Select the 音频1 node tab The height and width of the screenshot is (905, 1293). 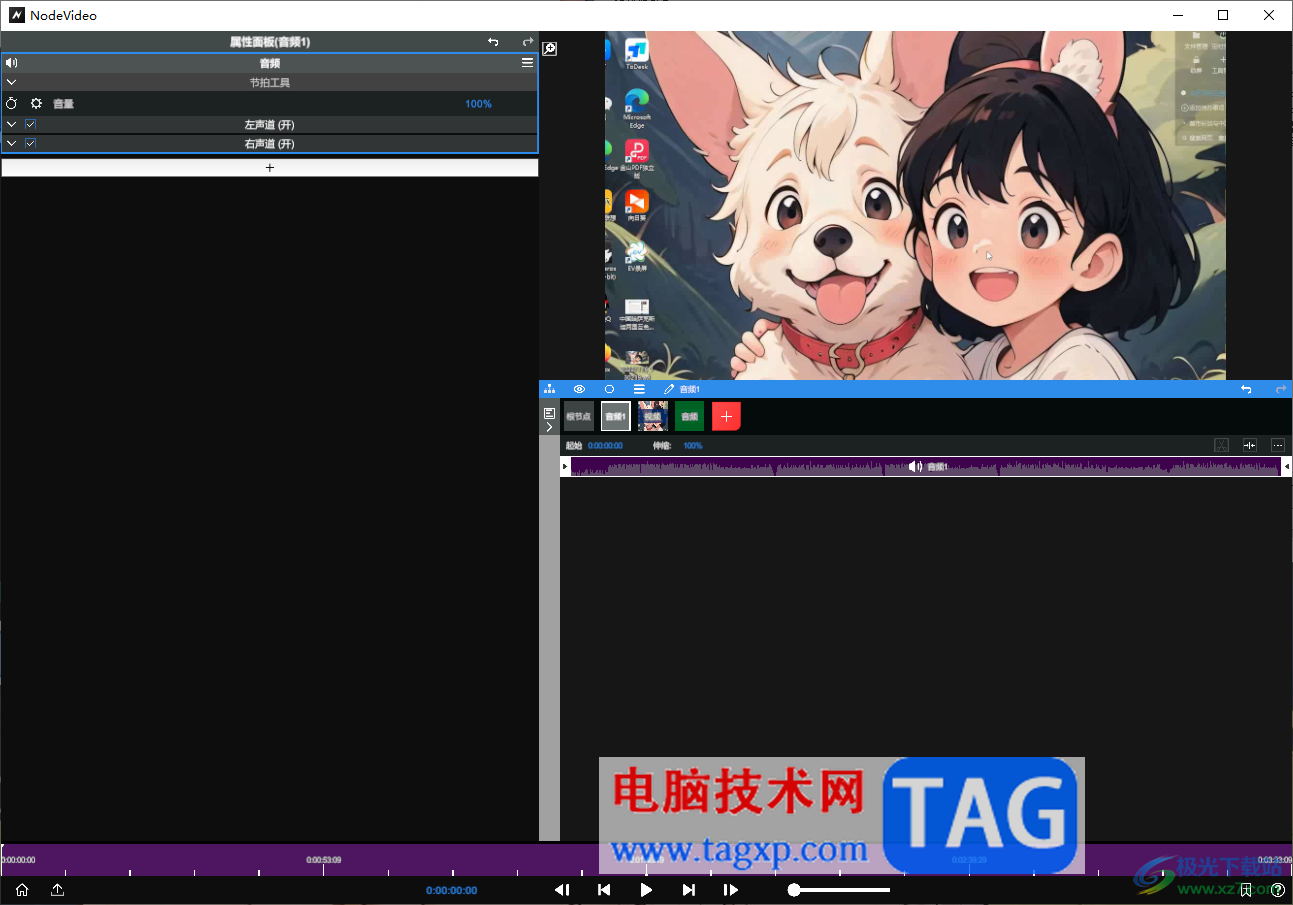tap(616, 416)
